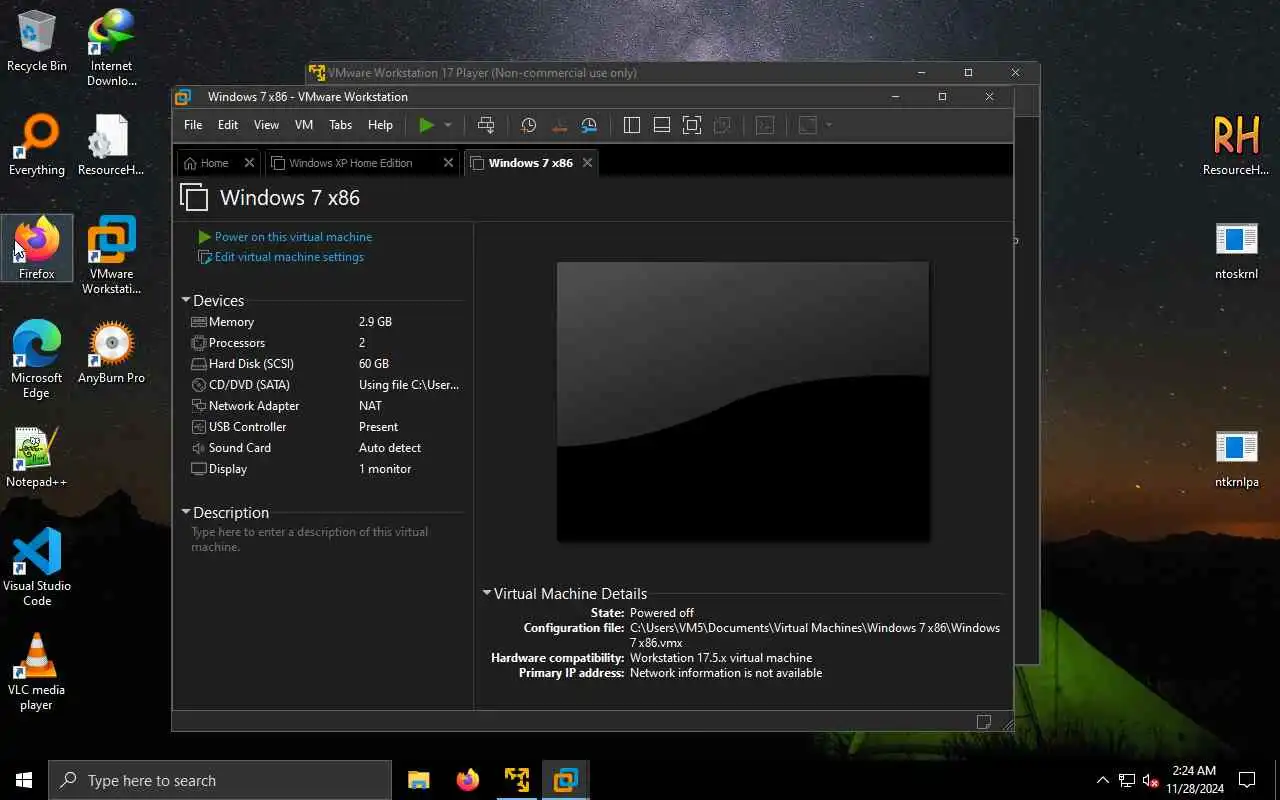Open the stretch display dropdown arrow

(829, 125)
